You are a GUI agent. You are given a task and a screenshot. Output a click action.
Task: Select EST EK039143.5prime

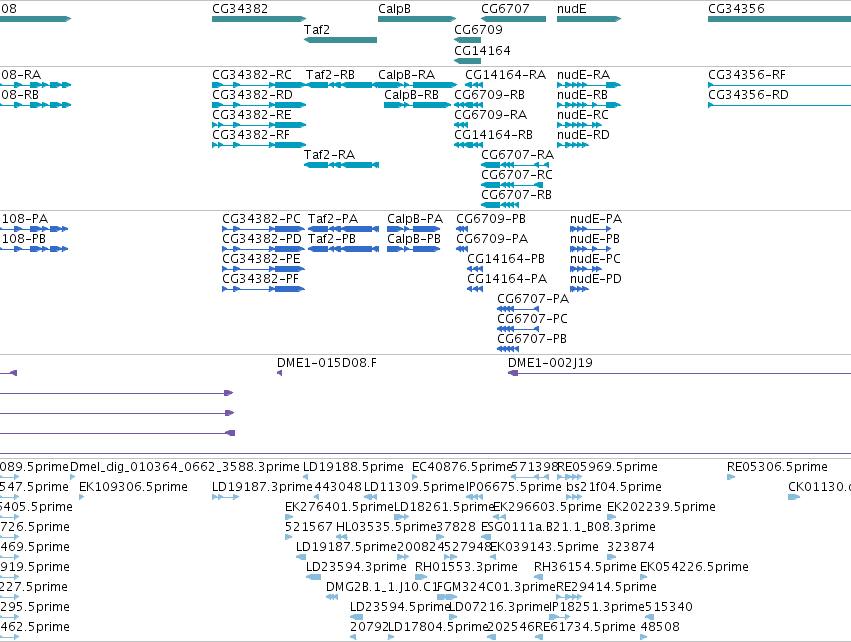(544, 548)
